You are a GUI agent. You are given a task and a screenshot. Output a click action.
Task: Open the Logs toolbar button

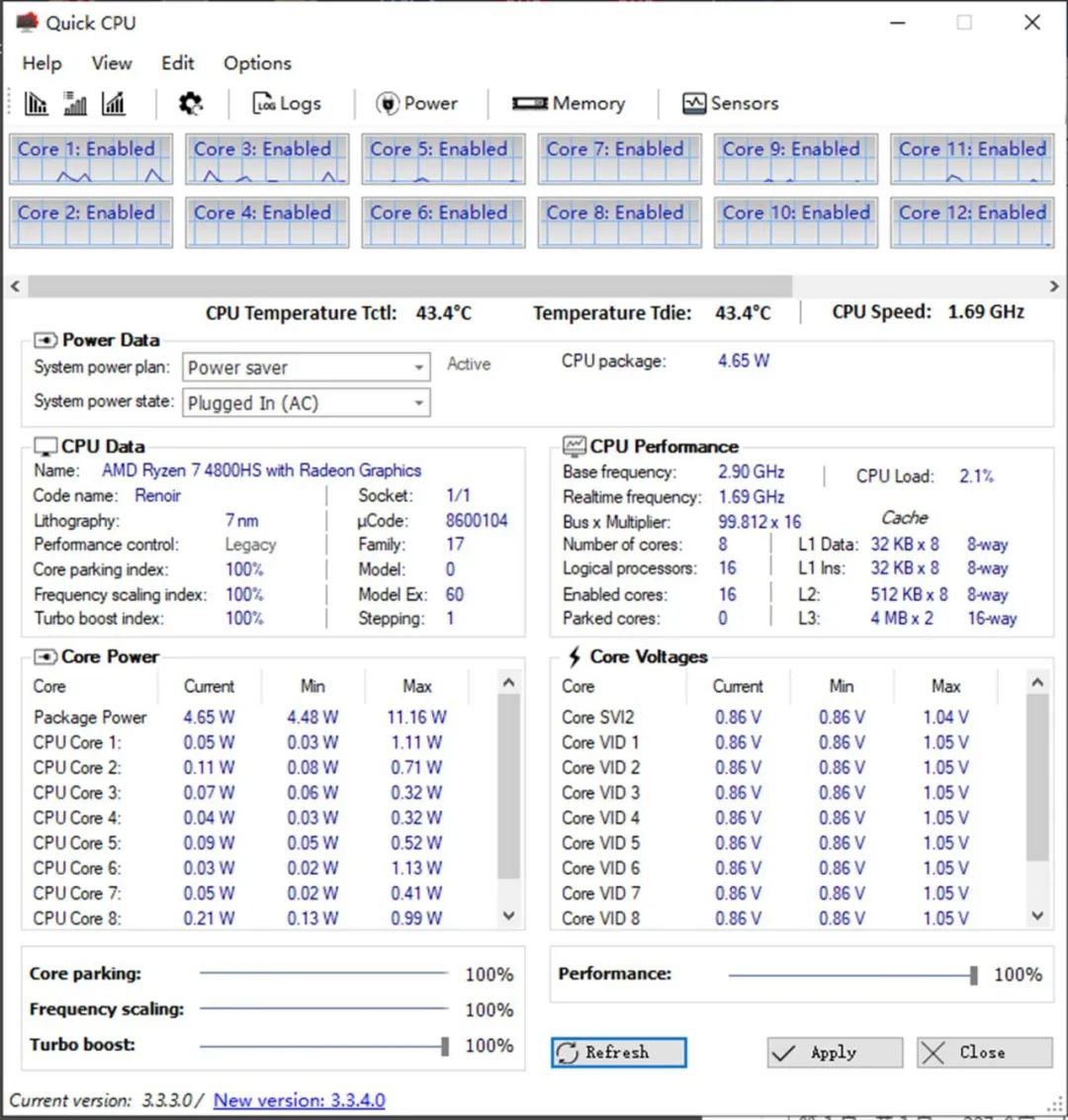287,104
